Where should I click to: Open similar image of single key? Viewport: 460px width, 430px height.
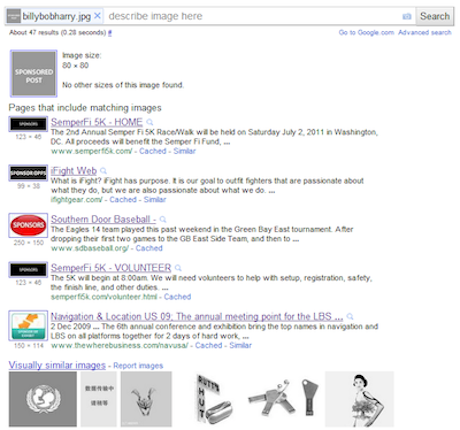point(310,397)
